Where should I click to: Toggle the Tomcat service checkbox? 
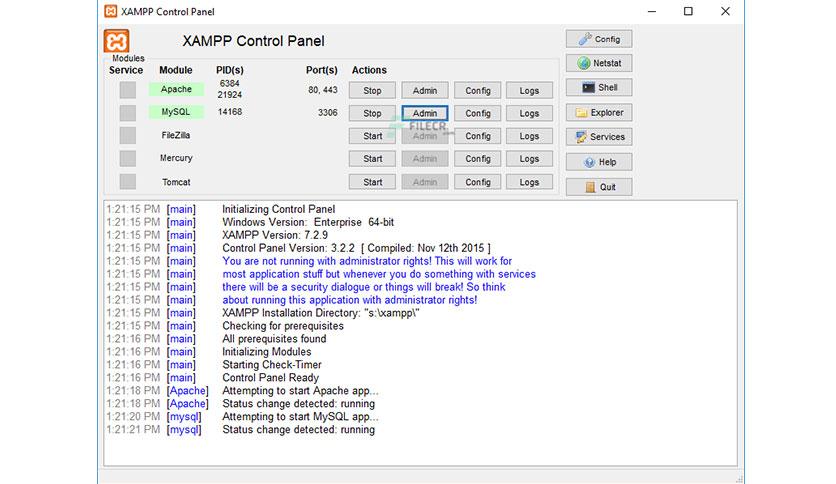pyautogui.click(x=127, y=182)
